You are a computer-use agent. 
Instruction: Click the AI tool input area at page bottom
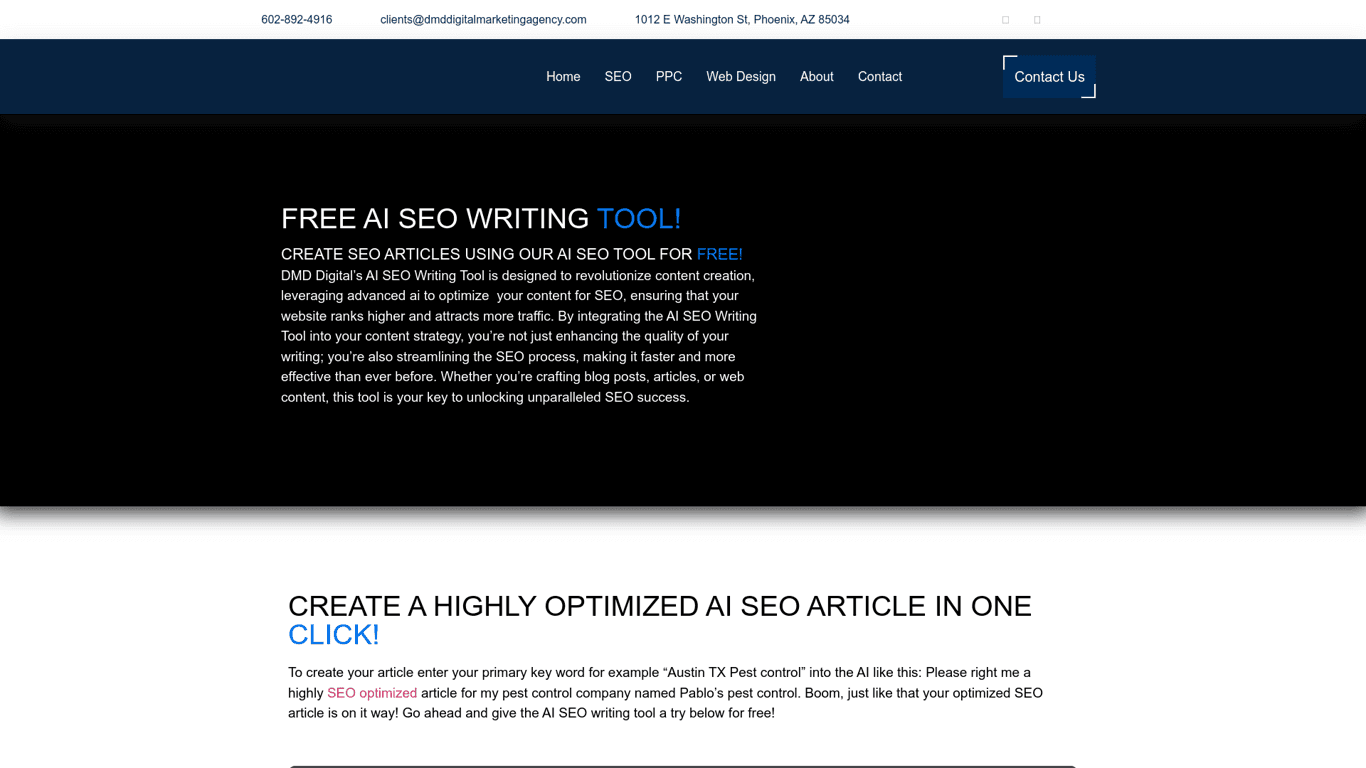point(683,765)
